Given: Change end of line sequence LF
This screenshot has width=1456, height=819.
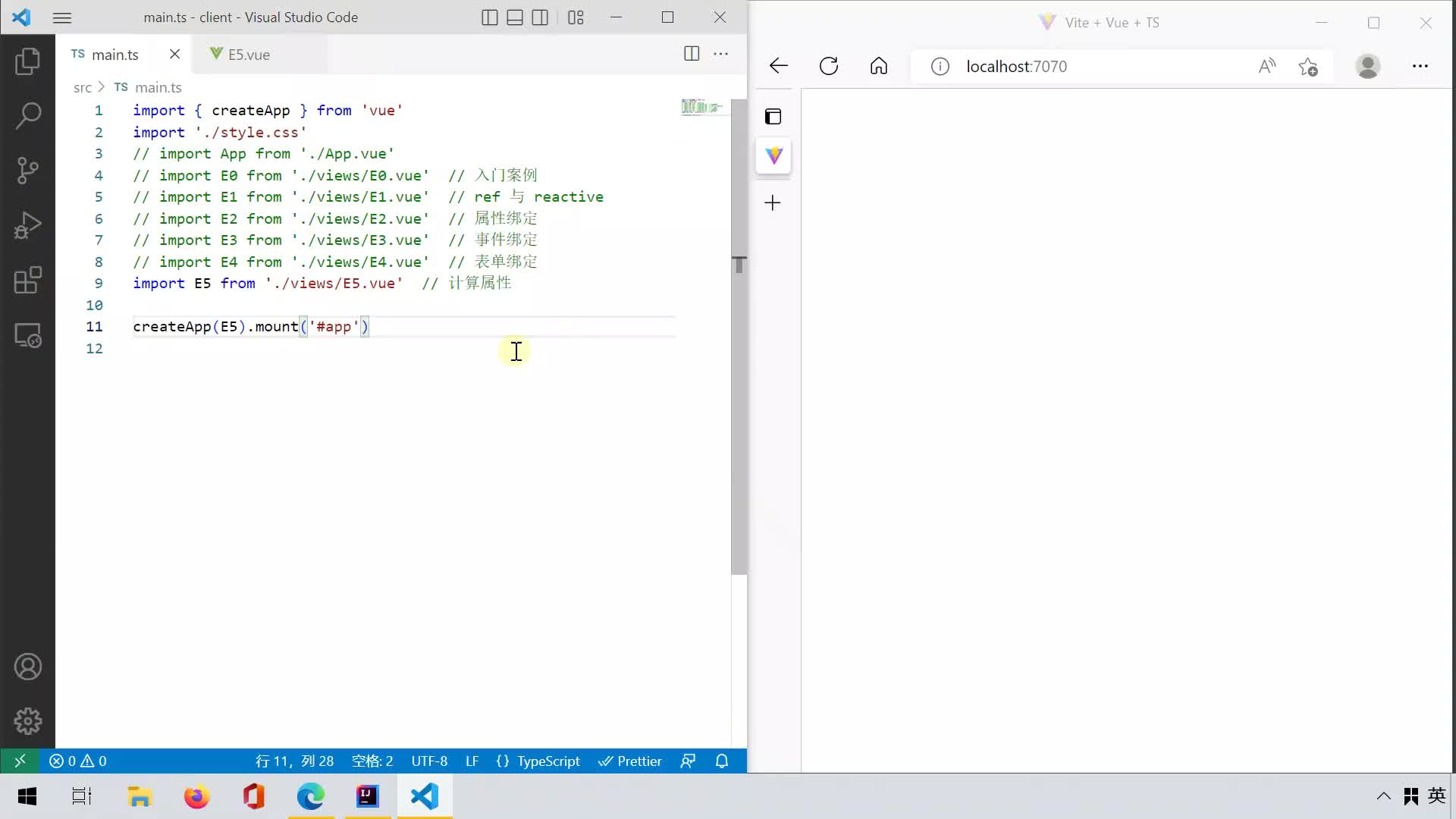Looking at the screenshot, I should 472,761.
